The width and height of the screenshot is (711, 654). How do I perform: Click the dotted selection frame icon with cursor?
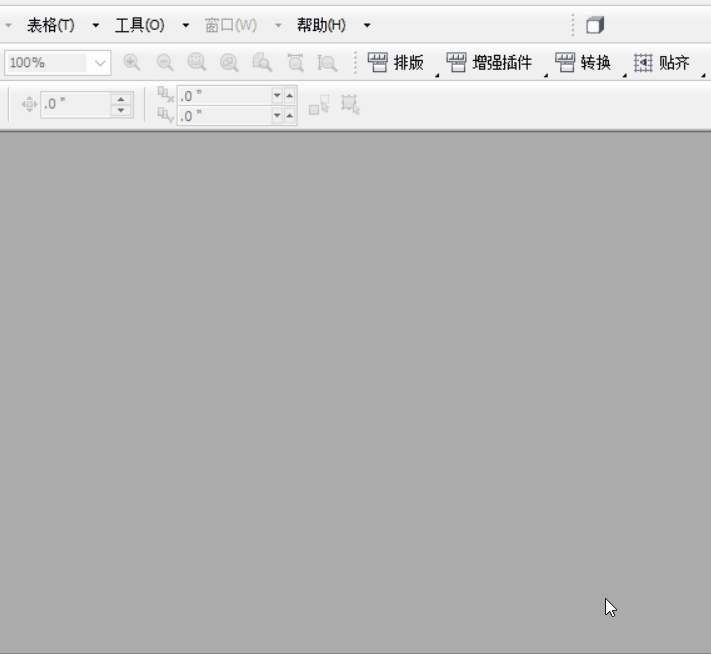click(x=349, y=103)
